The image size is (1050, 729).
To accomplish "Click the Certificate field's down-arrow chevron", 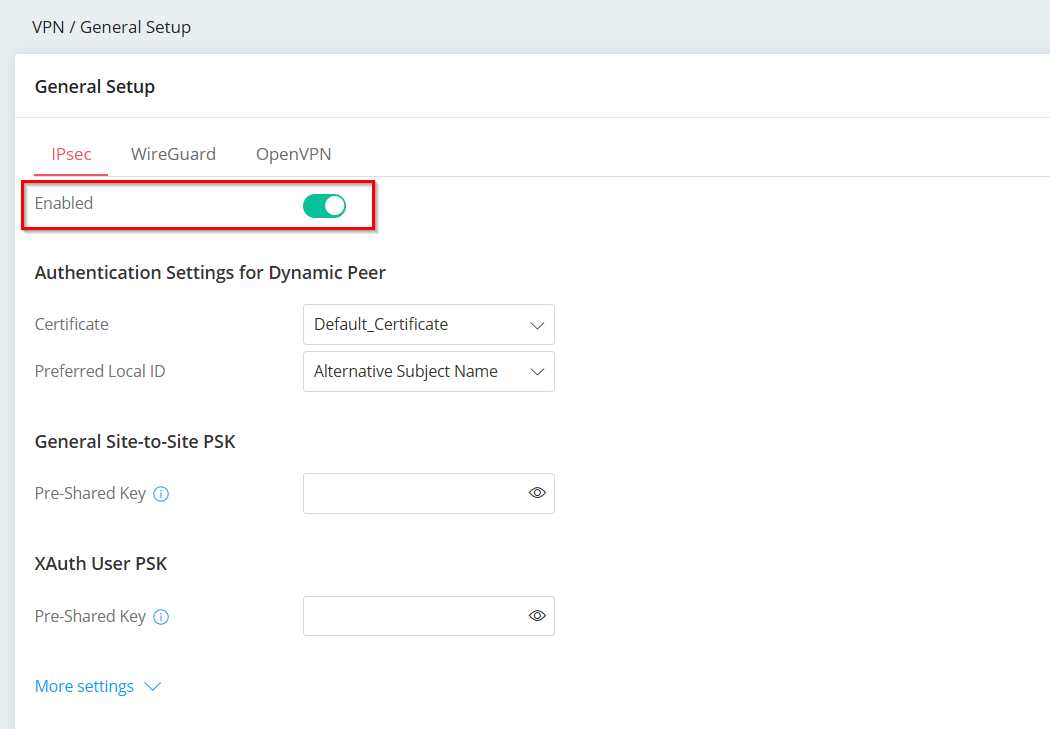I will [x=537, y=325].
